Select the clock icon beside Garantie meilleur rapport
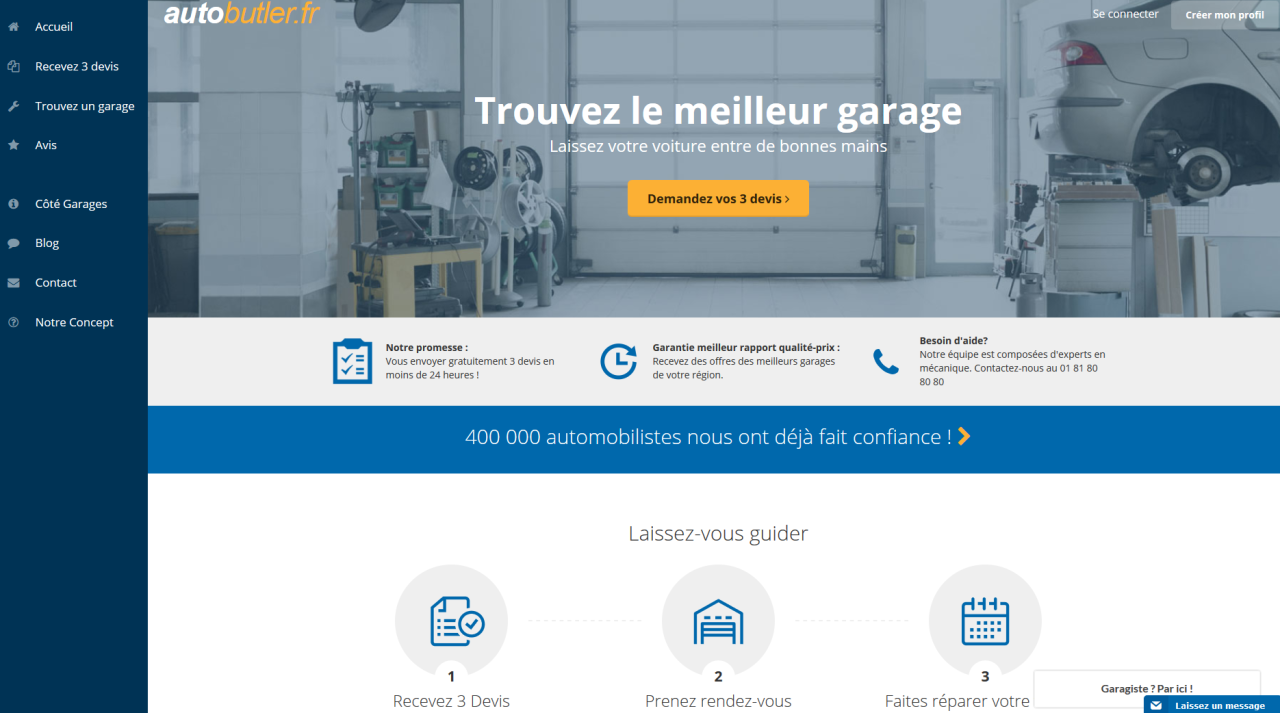Viewport: 1280px width, 713px height. (619, 361)
